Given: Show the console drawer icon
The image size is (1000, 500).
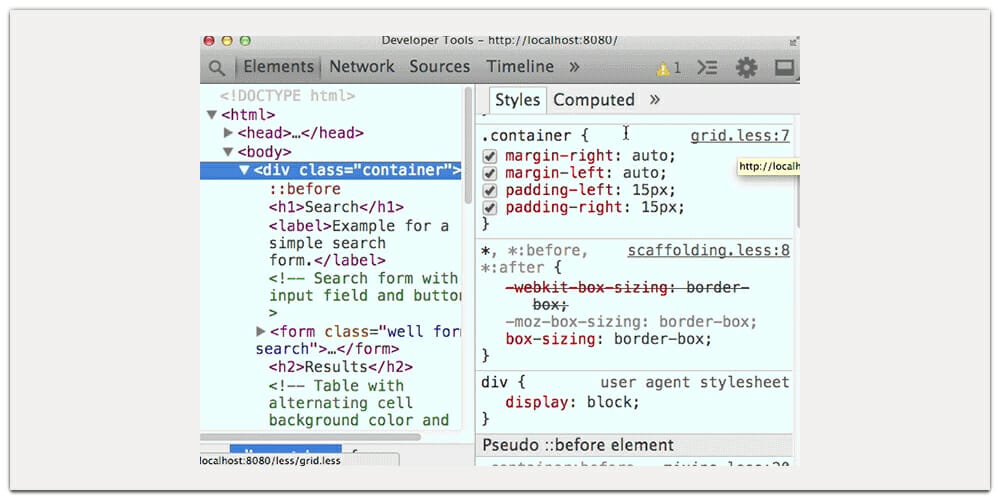Looking at the screenshot, I should tap(707, 67).
